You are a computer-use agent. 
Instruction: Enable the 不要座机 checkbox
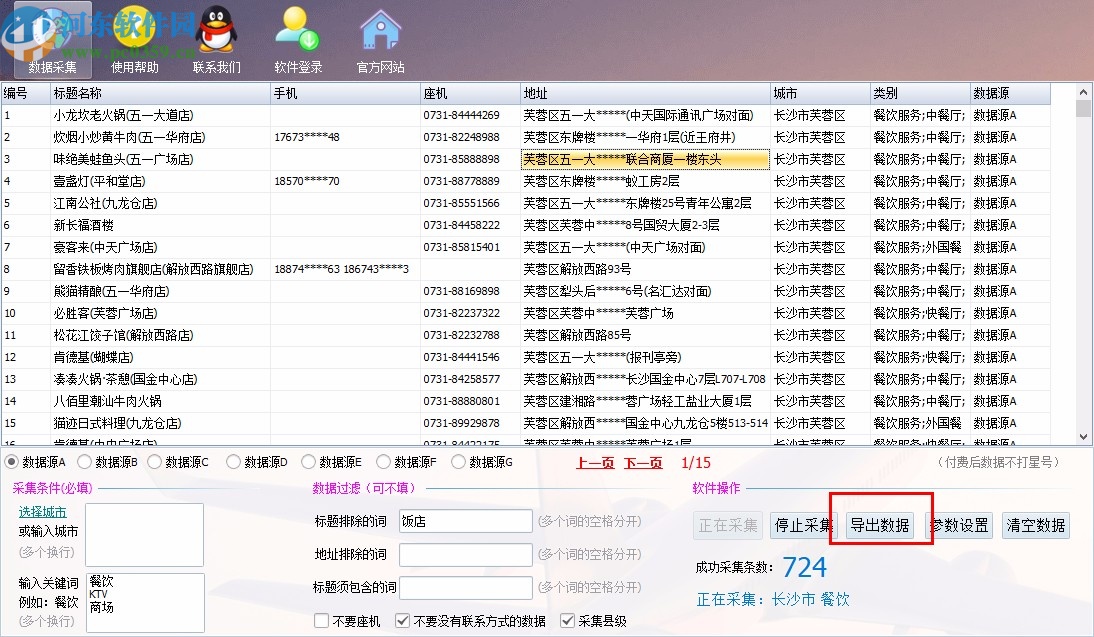tap(322, 620)
